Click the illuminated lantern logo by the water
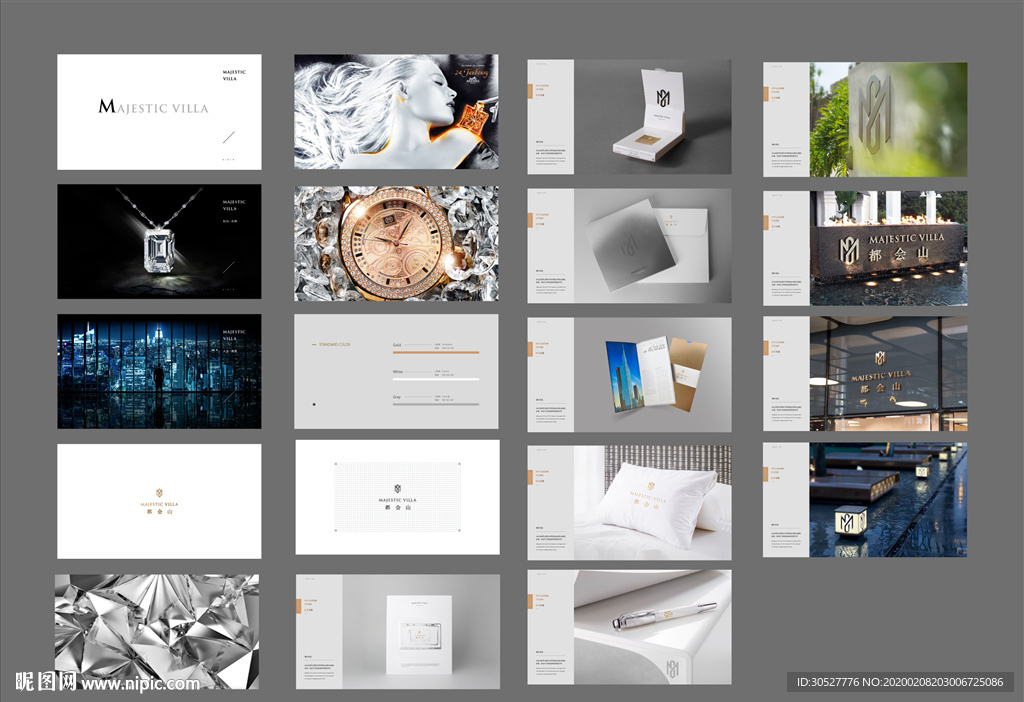Viewport: 1024px width, 702px height. point(850,521)
